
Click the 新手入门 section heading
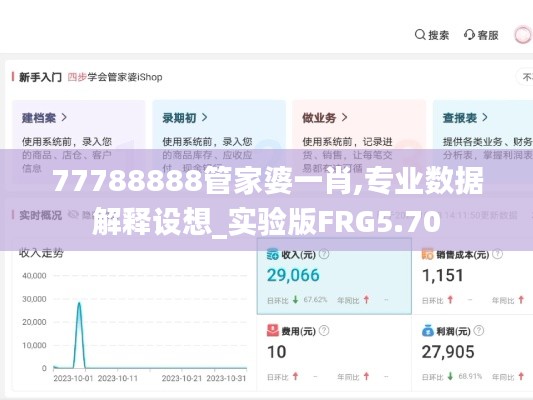pyautogui.click(x=40, y=77)
